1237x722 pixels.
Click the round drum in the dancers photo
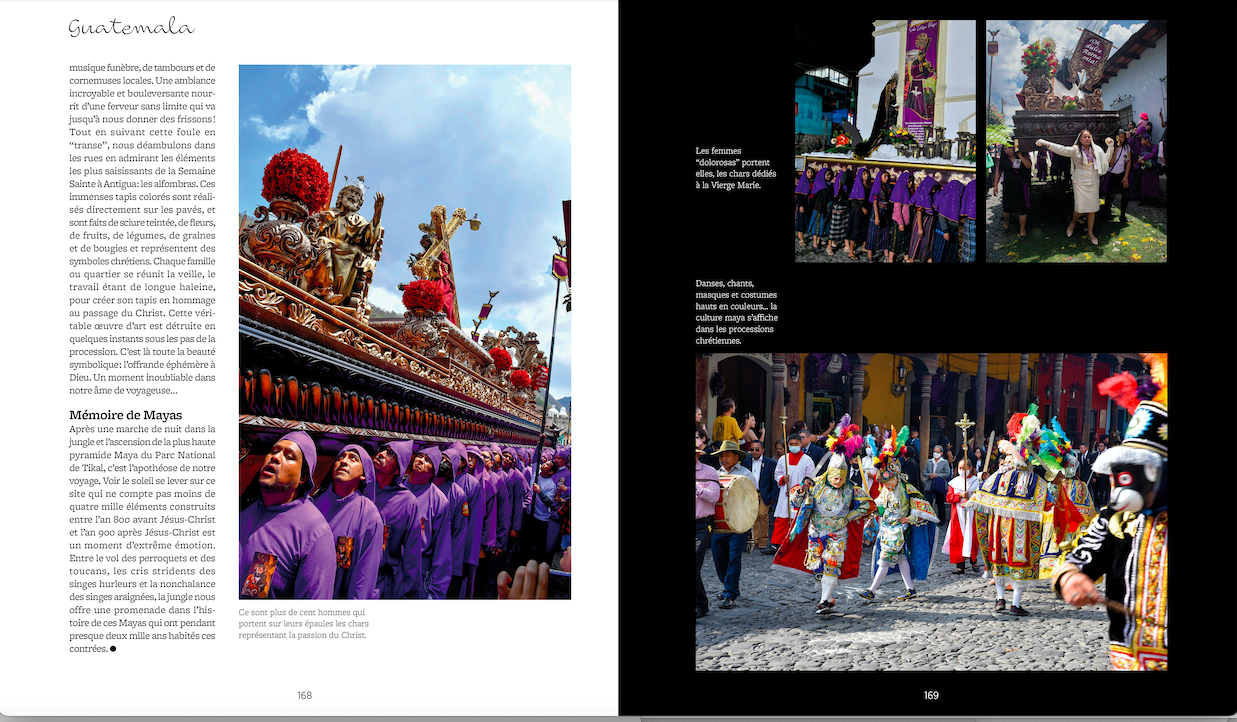740,506
